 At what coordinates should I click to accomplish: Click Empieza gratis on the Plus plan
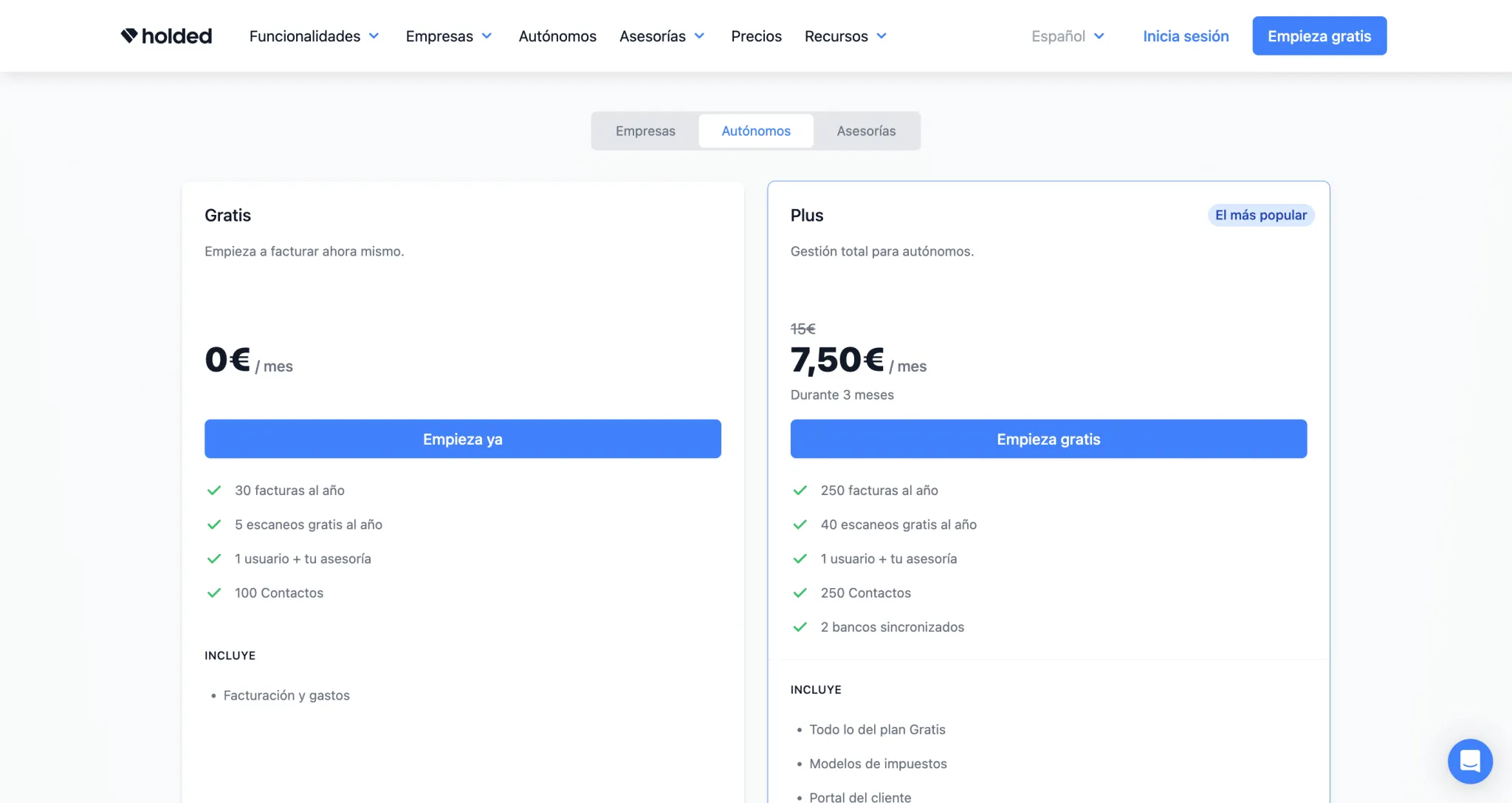1048,439
